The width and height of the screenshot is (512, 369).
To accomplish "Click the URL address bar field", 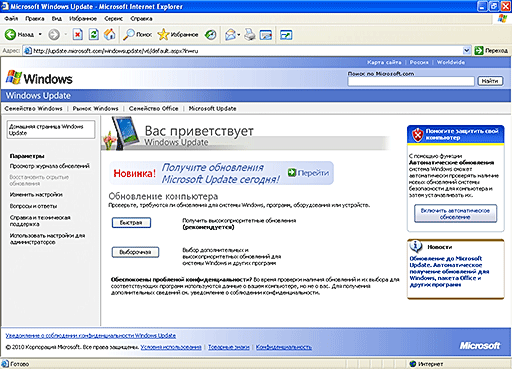I will [x=247, y=51].
